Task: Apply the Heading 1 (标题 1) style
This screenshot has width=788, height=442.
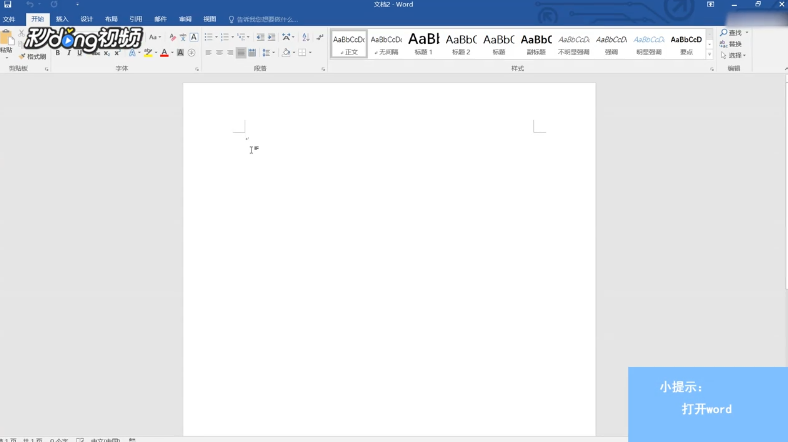Action: coord(424,44)
